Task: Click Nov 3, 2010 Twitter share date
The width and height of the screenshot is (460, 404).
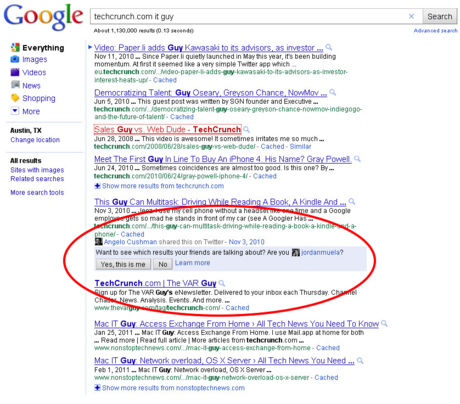Action: tap(247, 242)
